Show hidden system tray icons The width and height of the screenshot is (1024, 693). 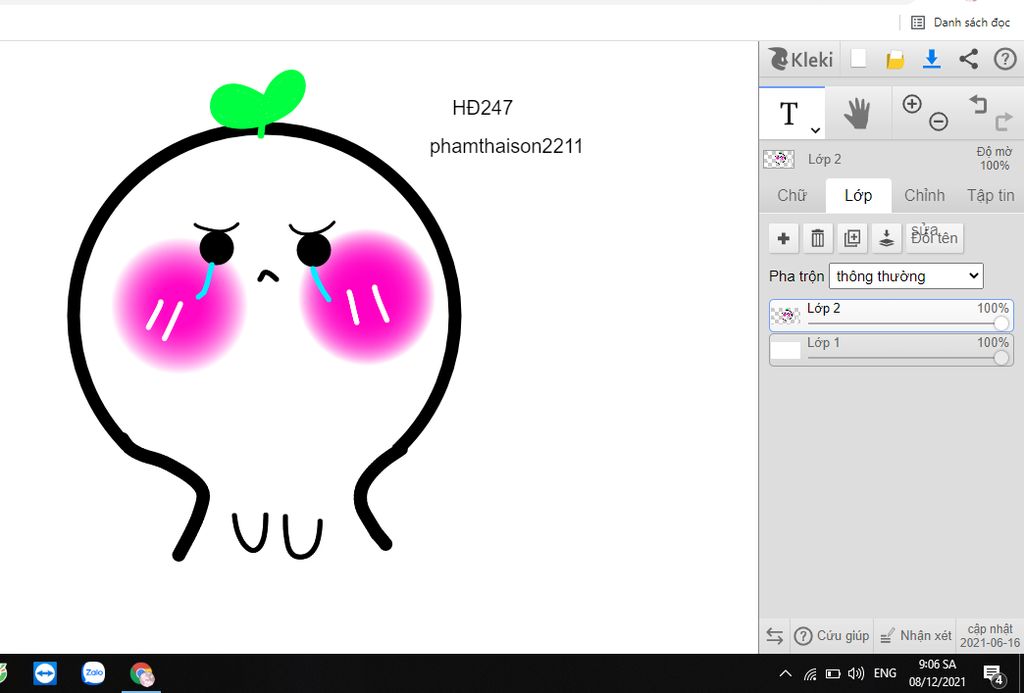[x=786, y=673]
